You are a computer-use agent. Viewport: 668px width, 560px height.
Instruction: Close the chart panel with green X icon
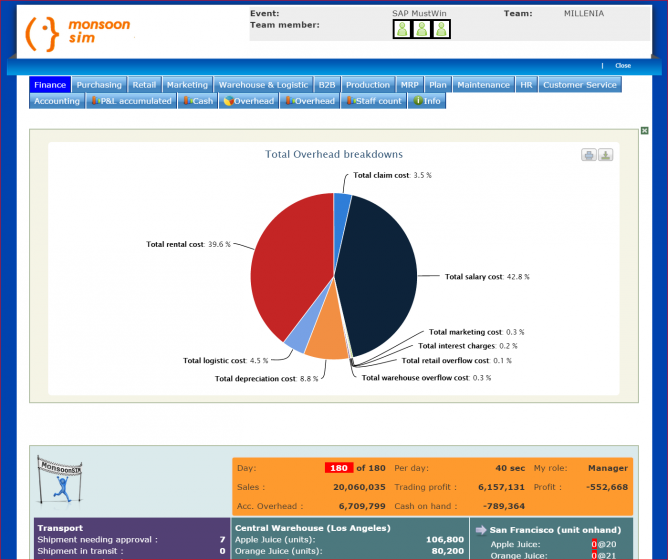tap(645, 130)
